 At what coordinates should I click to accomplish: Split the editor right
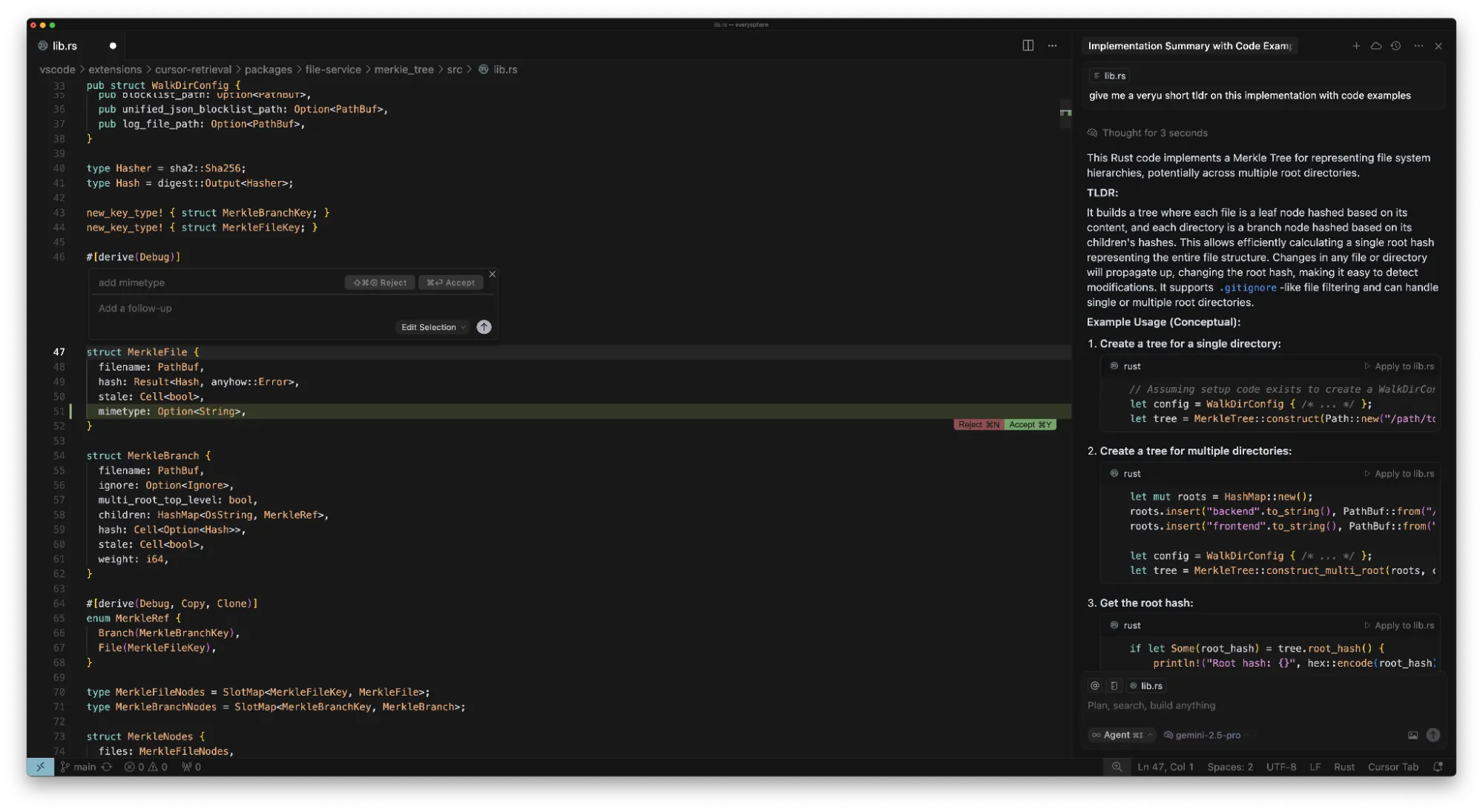1027,45
